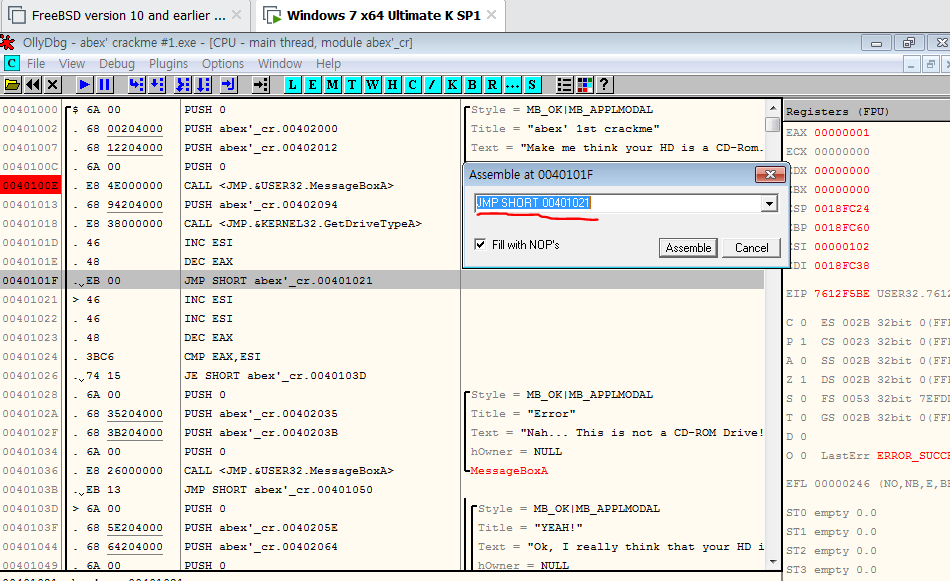Show Call stack with K button

(x=453, y=85)
